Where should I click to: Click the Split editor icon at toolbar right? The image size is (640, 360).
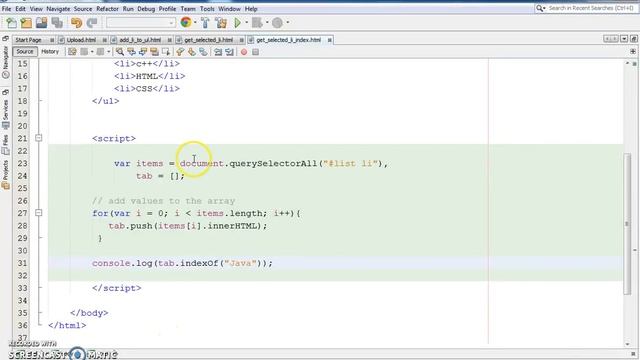pyautogui.click(x=633, y=52)
